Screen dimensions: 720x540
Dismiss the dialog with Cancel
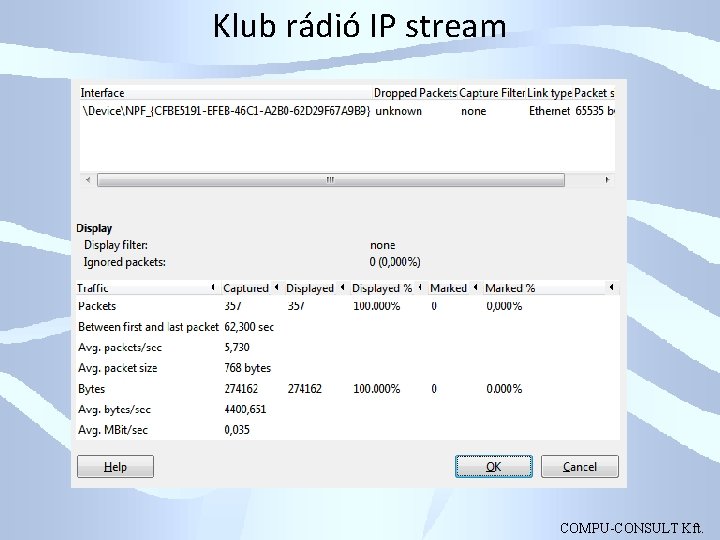click(x=579, y=467)
